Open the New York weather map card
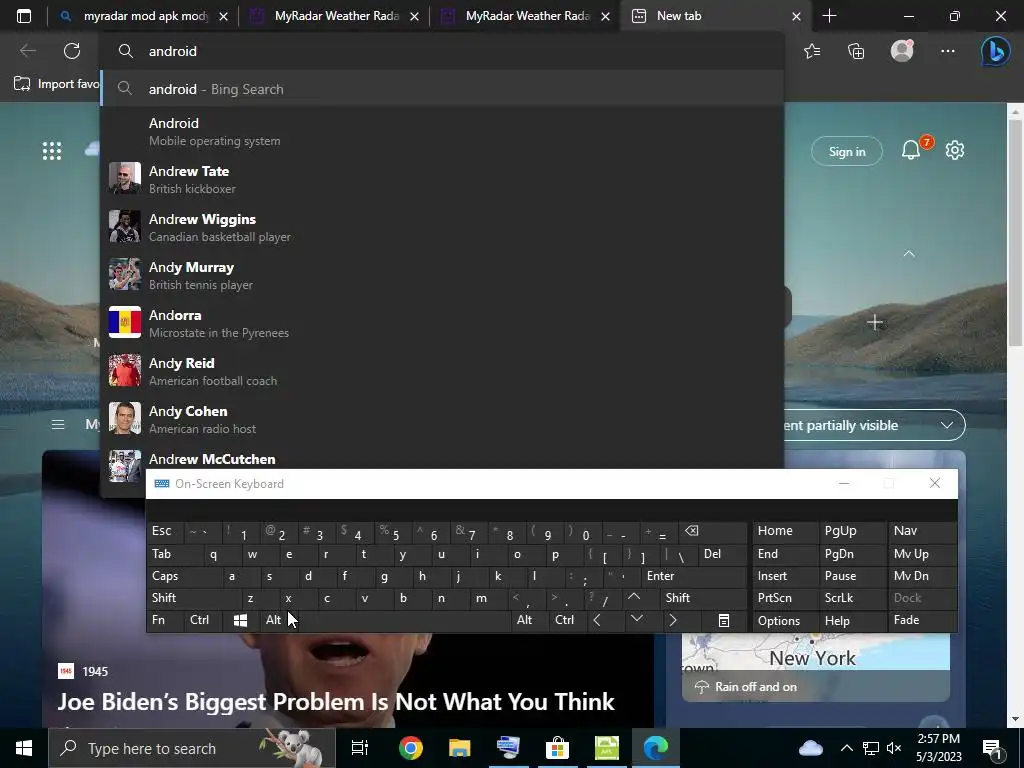 (815, 666)
